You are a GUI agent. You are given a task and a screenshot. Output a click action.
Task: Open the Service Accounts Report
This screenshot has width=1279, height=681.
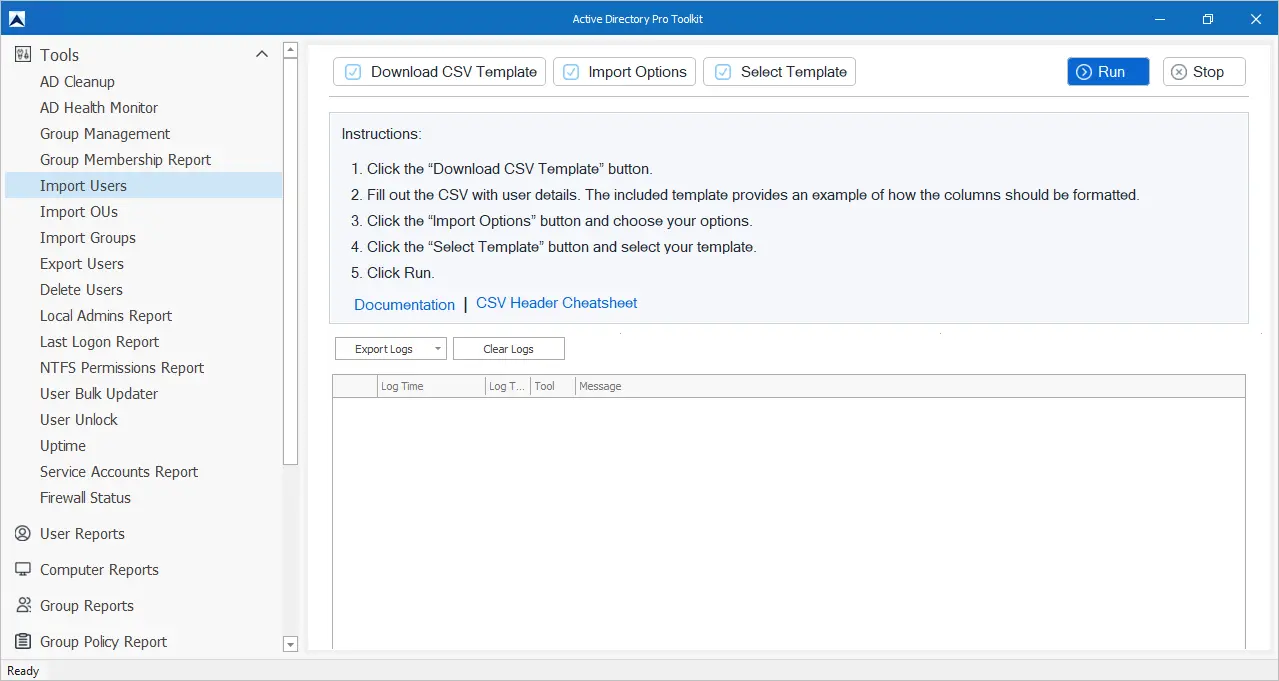click(119, 472)
